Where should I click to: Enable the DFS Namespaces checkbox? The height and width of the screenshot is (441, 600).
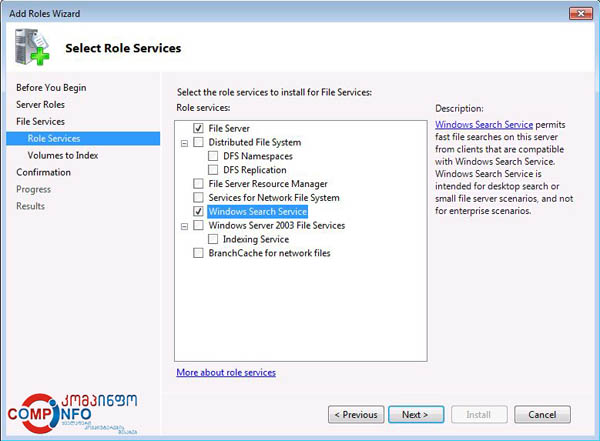213,156
